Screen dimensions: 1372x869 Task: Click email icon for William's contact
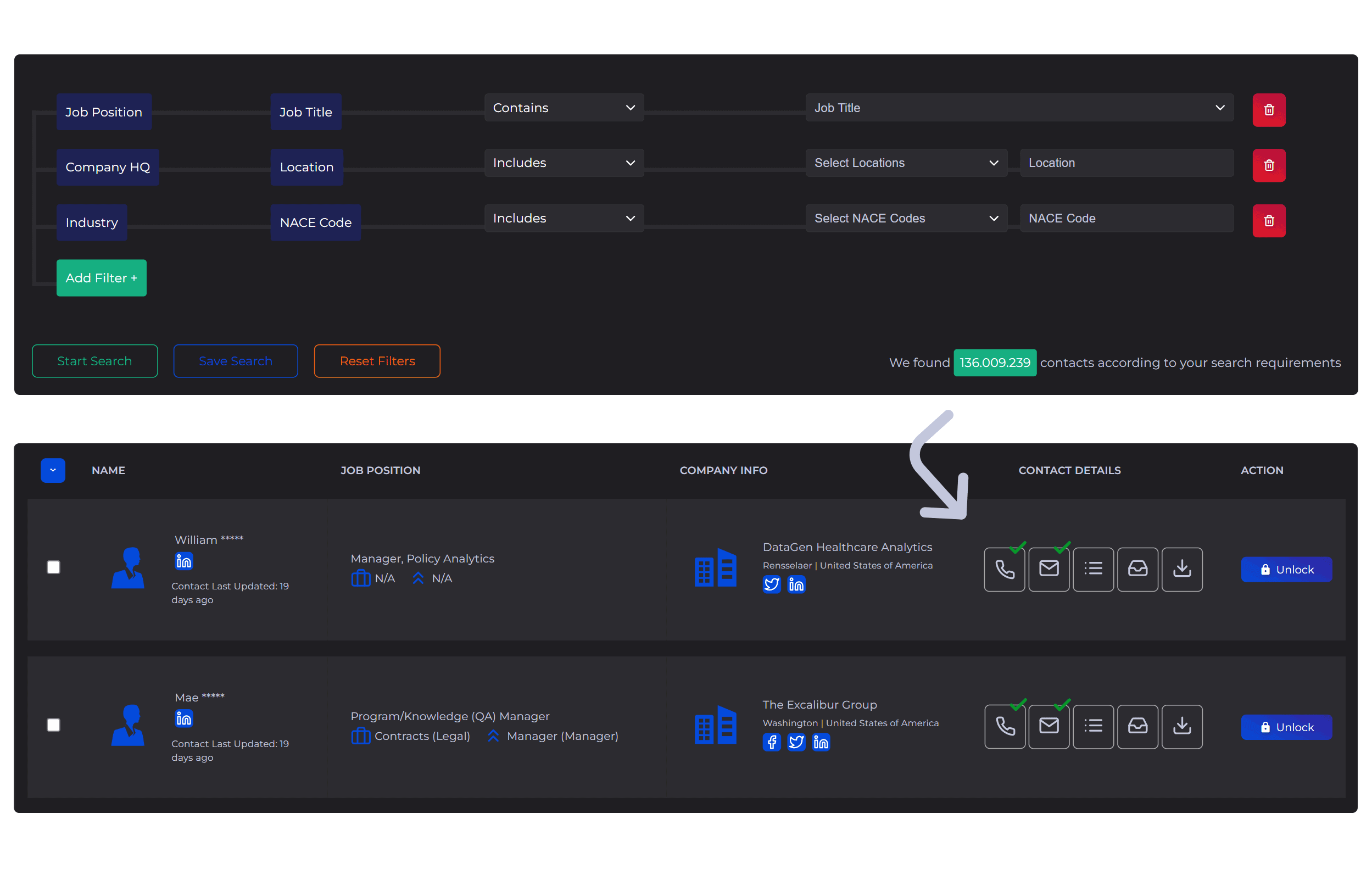tap(1049, 569)
